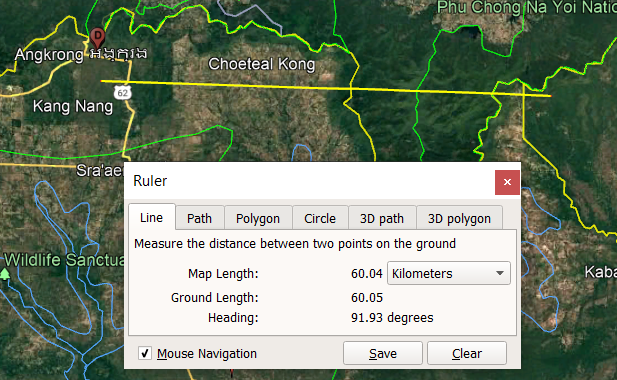Screen dimensions: 617x380
Task: Close the Ruler dialog
Action: tap(507, 182)
